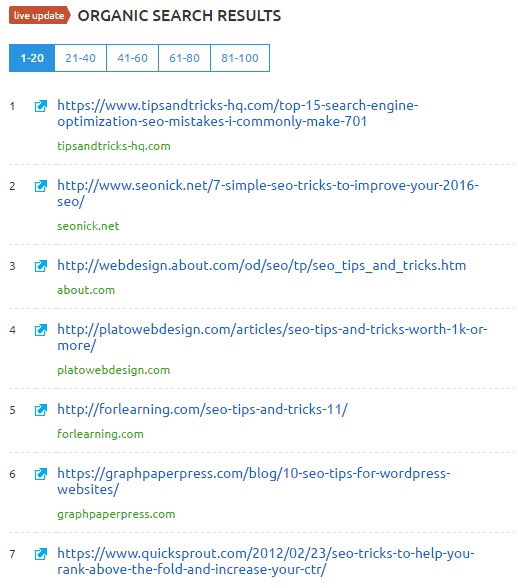Switch to the 61-80 results tab
Screen dimensions: 518x588
click(x=184, y=58)
